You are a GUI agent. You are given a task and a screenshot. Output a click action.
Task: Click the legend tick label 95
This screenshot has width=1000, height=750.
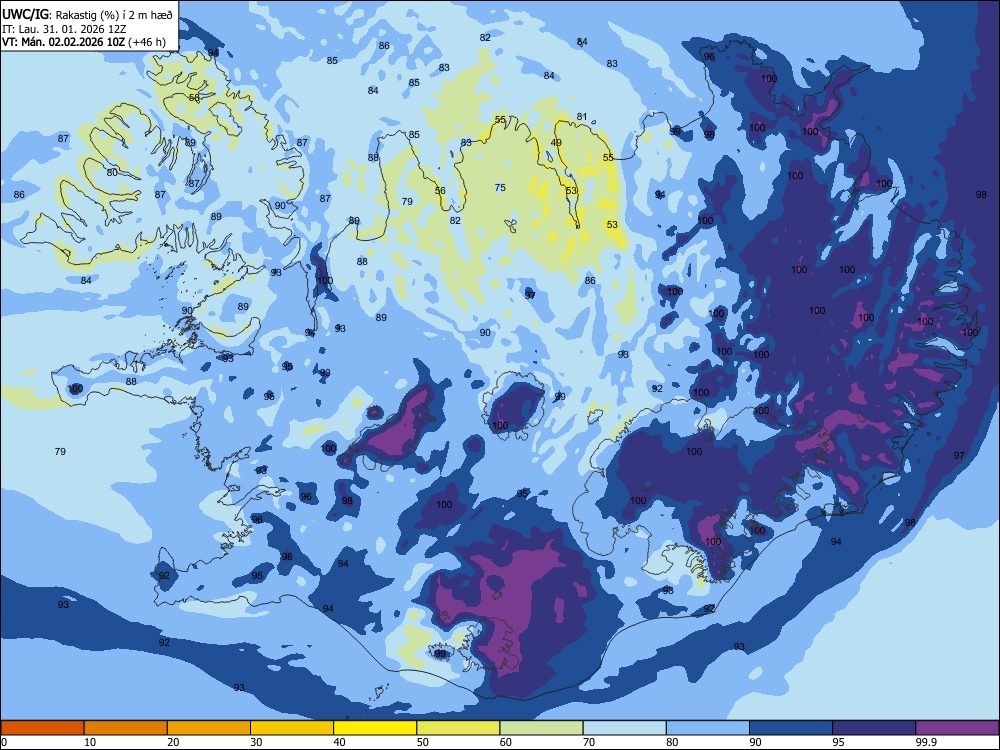839,742
